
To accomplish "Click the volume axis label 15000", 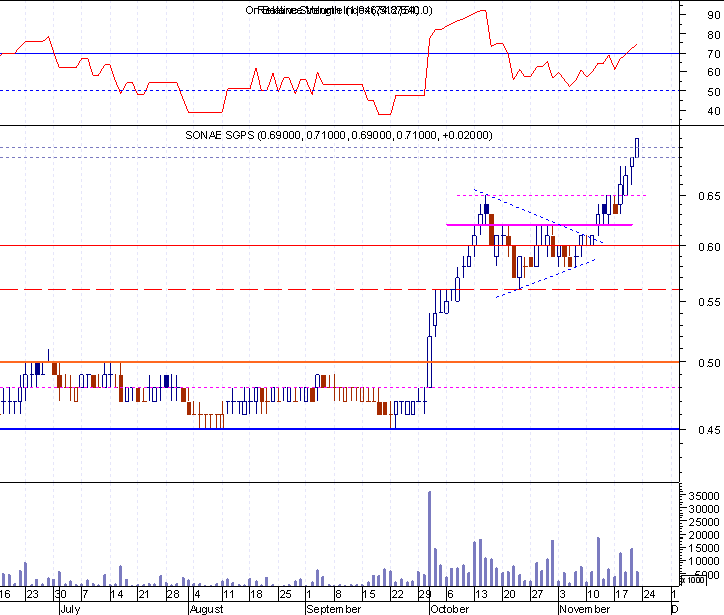I will (704, 548).
